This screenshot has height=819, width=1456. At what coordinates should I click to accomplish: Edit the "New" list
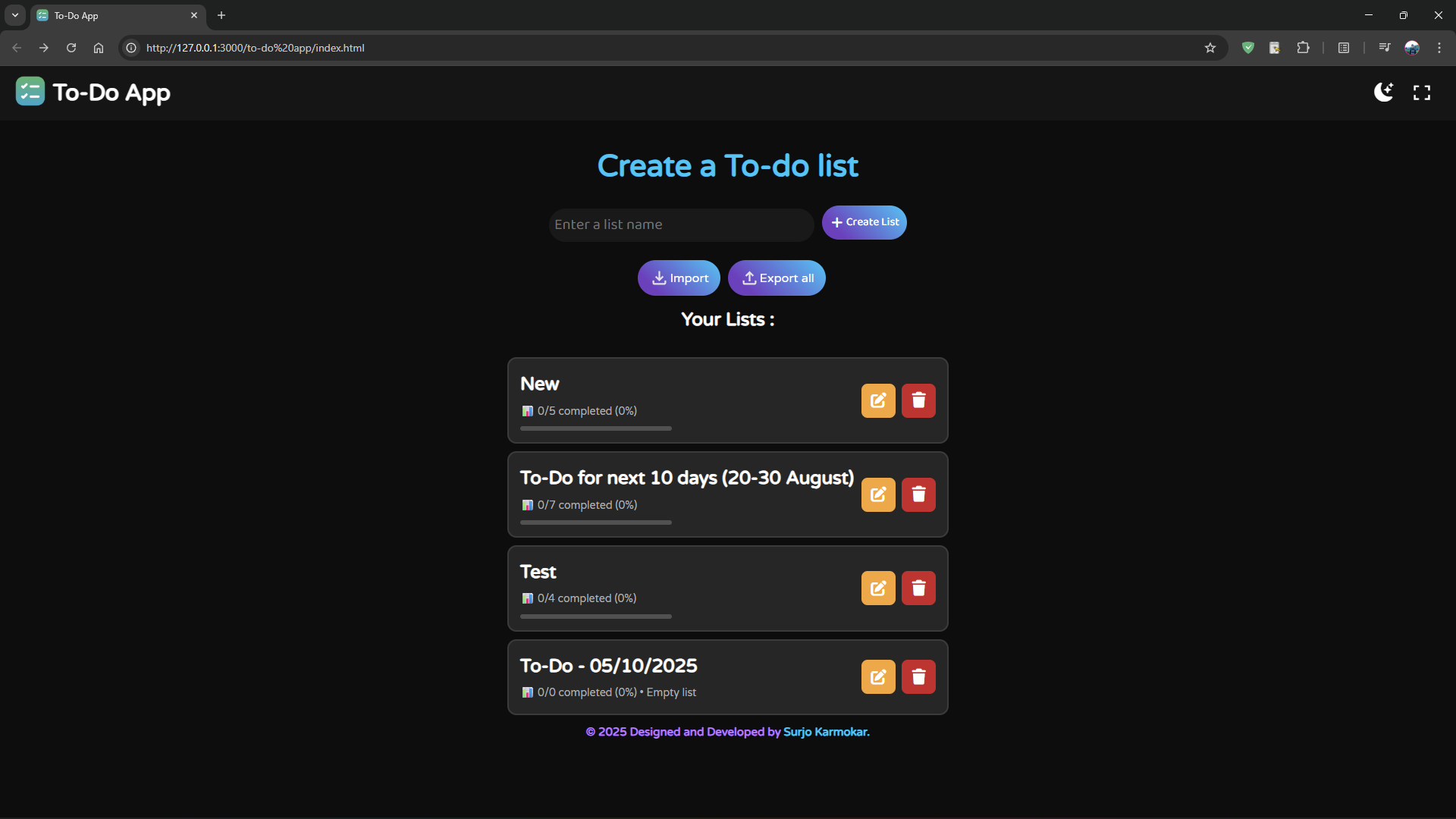[x=878, y=400]
